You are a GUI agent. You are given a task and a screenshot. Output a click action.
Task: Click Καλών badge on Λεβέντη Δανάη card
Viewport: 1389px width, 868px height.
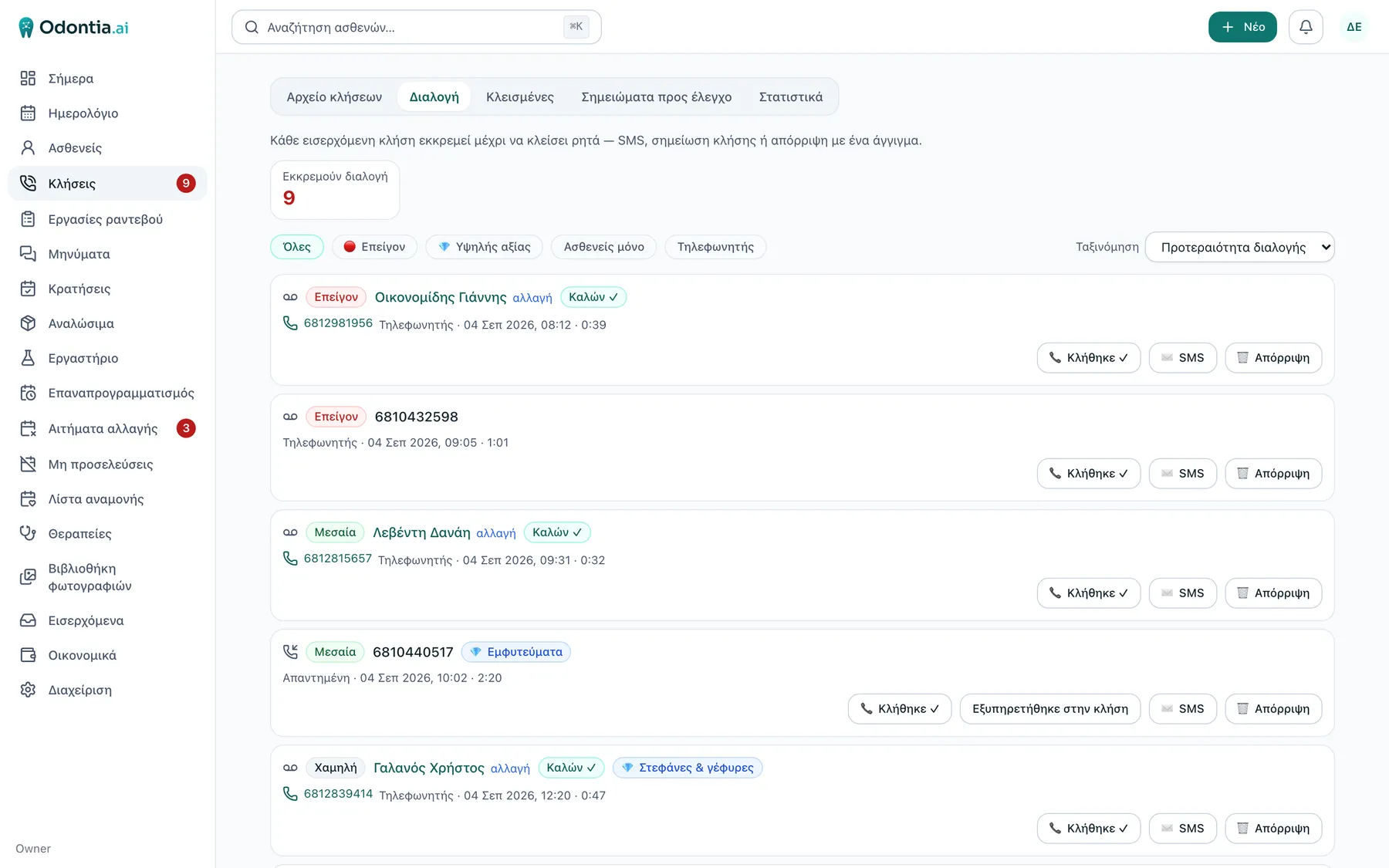coord(557,532)
